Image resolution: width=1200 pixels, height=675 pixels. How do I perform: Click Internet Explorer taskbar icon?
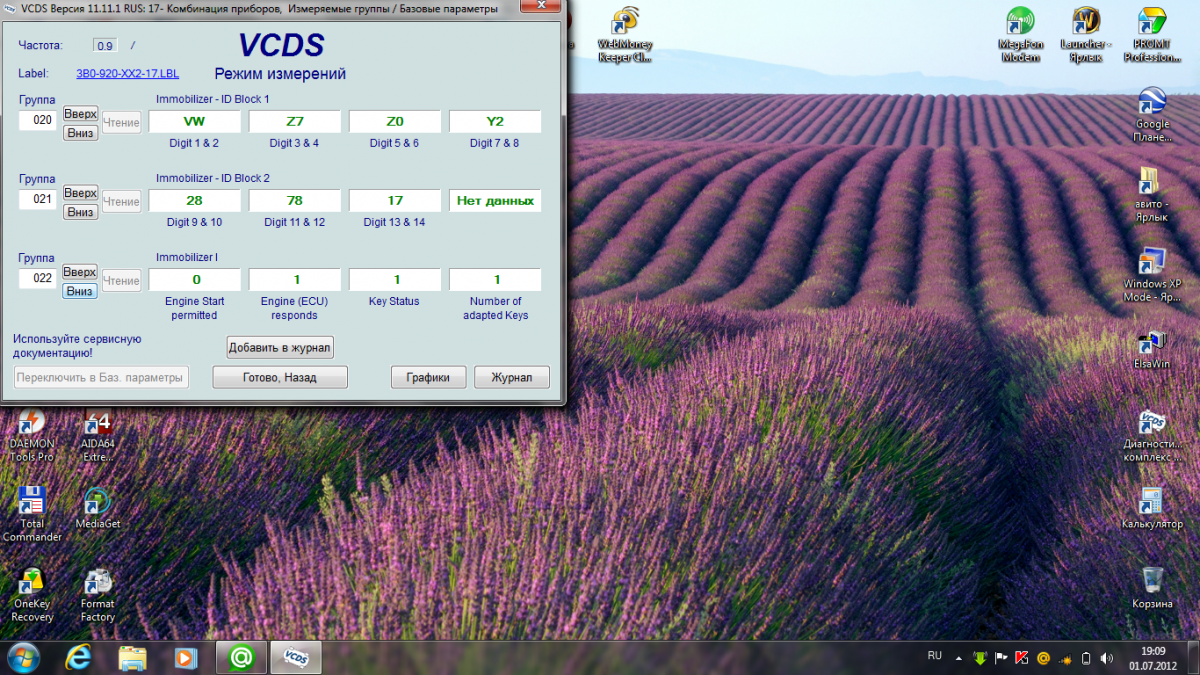point(79,657)
